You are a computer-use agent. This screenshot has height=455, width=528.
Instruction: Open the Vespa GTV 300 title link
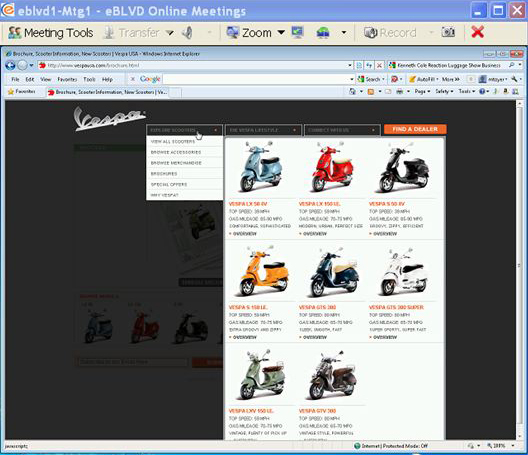pos(317,411)
